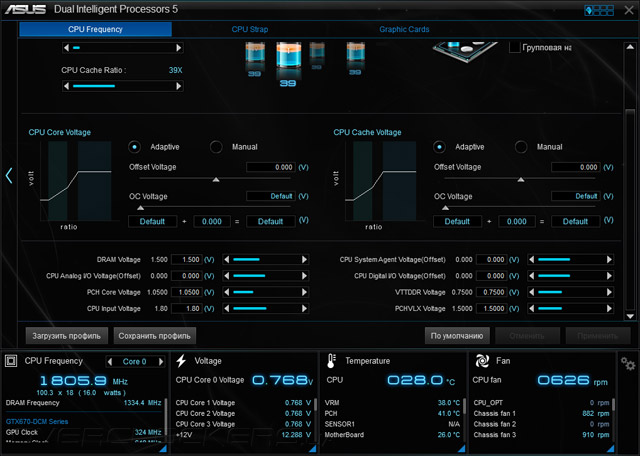This screenshot has width=640, height=456.
Task: Click the DRAM Voltage 1.500 input field
Action: (187, 260)
